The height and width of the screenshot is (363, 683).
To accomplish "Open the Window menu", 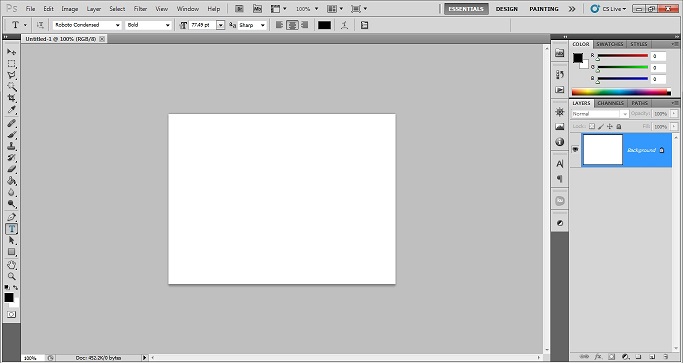I will click(x=188, y=9).
